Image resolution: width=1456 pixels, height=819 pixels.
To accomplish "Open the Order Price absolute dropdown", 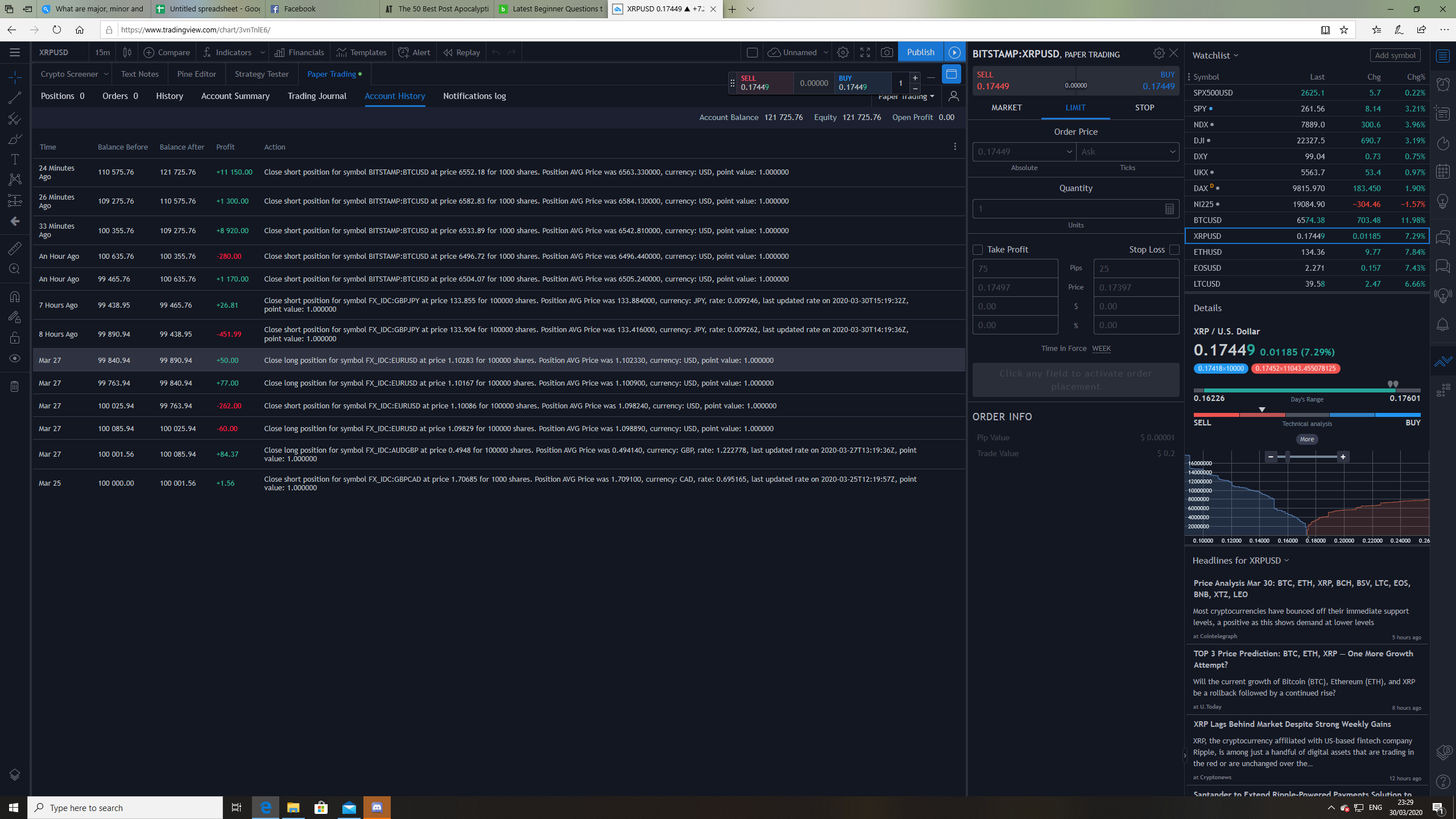I will point(1069,152).
